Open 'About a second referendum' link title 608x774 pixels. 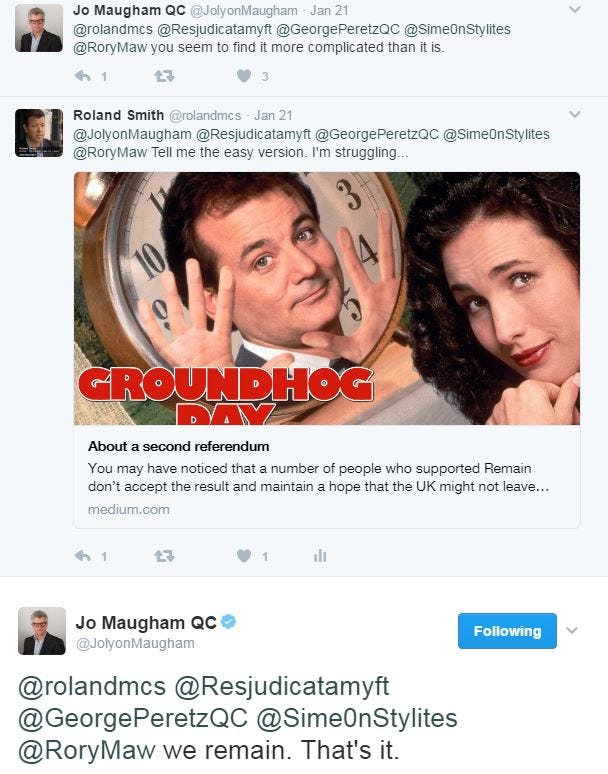179,446
